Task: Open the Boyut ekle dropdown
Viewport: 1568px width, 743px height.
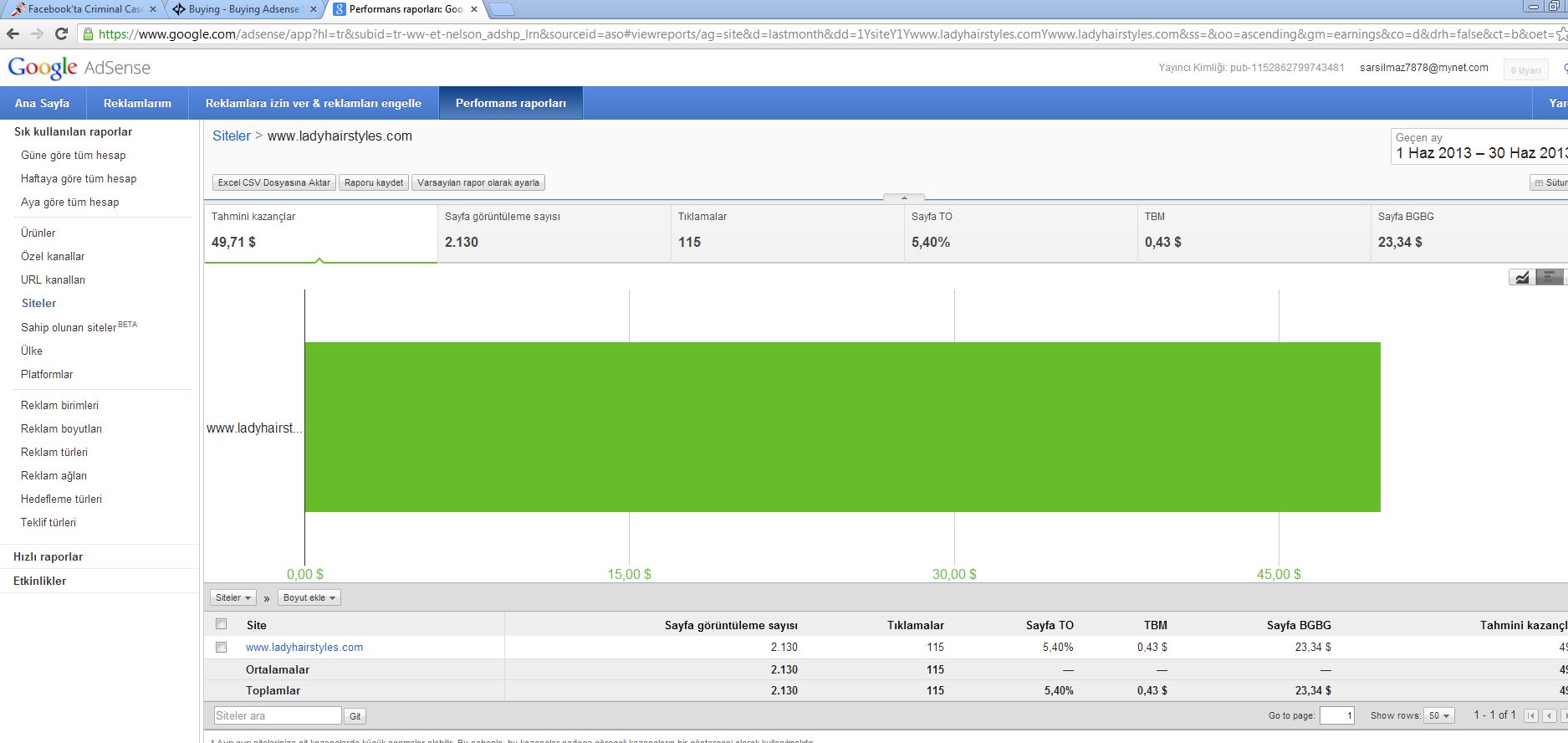Action: pyautogui.click(x=309, y=597)
